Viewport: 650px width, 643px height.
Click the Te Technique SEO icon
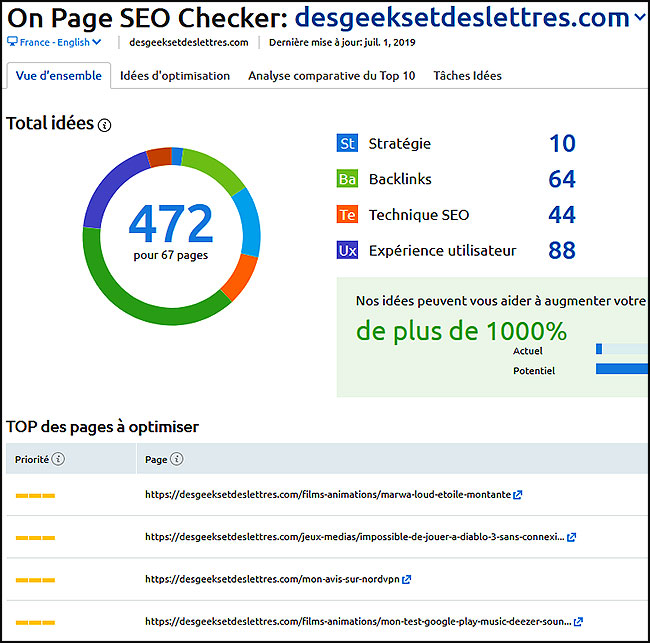click(x=347, y=214)
